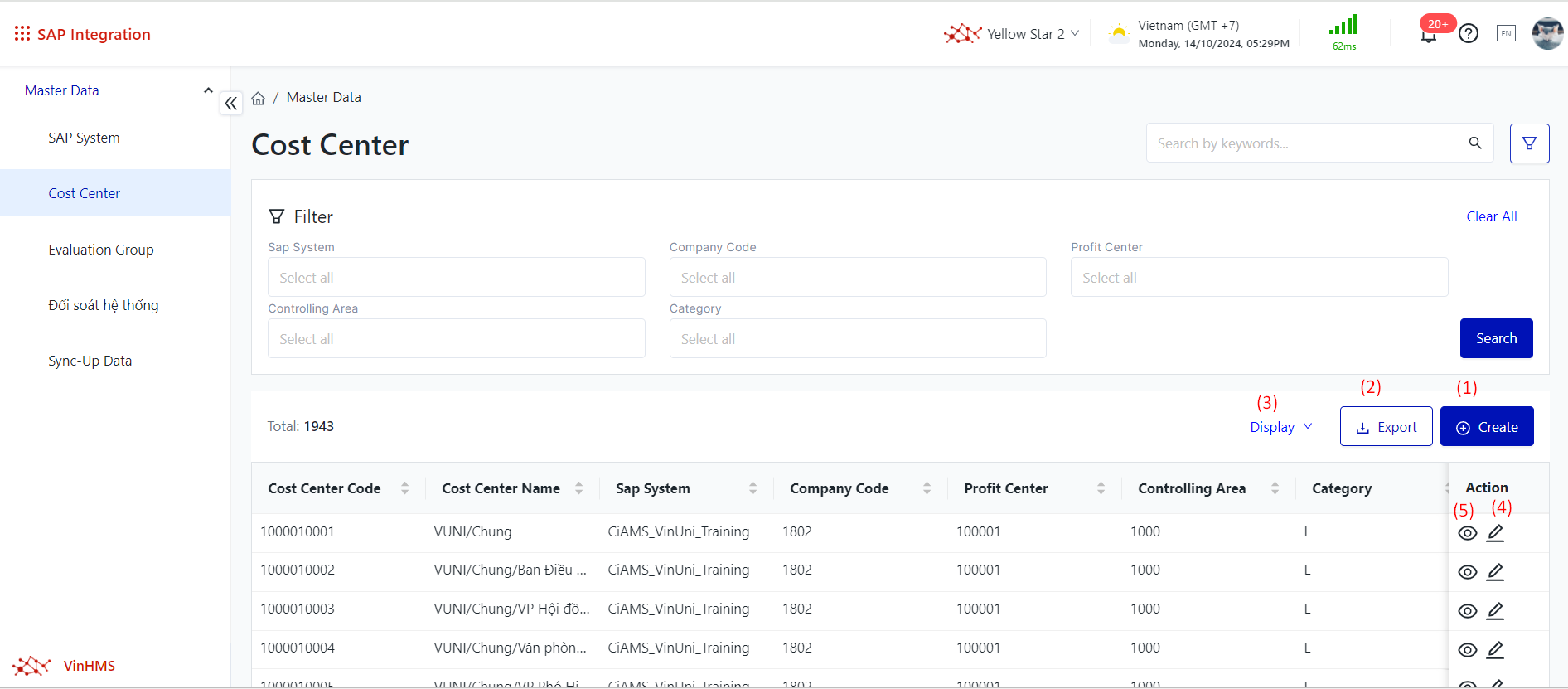Open the app grid launcher icon
The width and height of the screenshot is (1568, 689).
[x=22, y=34]
